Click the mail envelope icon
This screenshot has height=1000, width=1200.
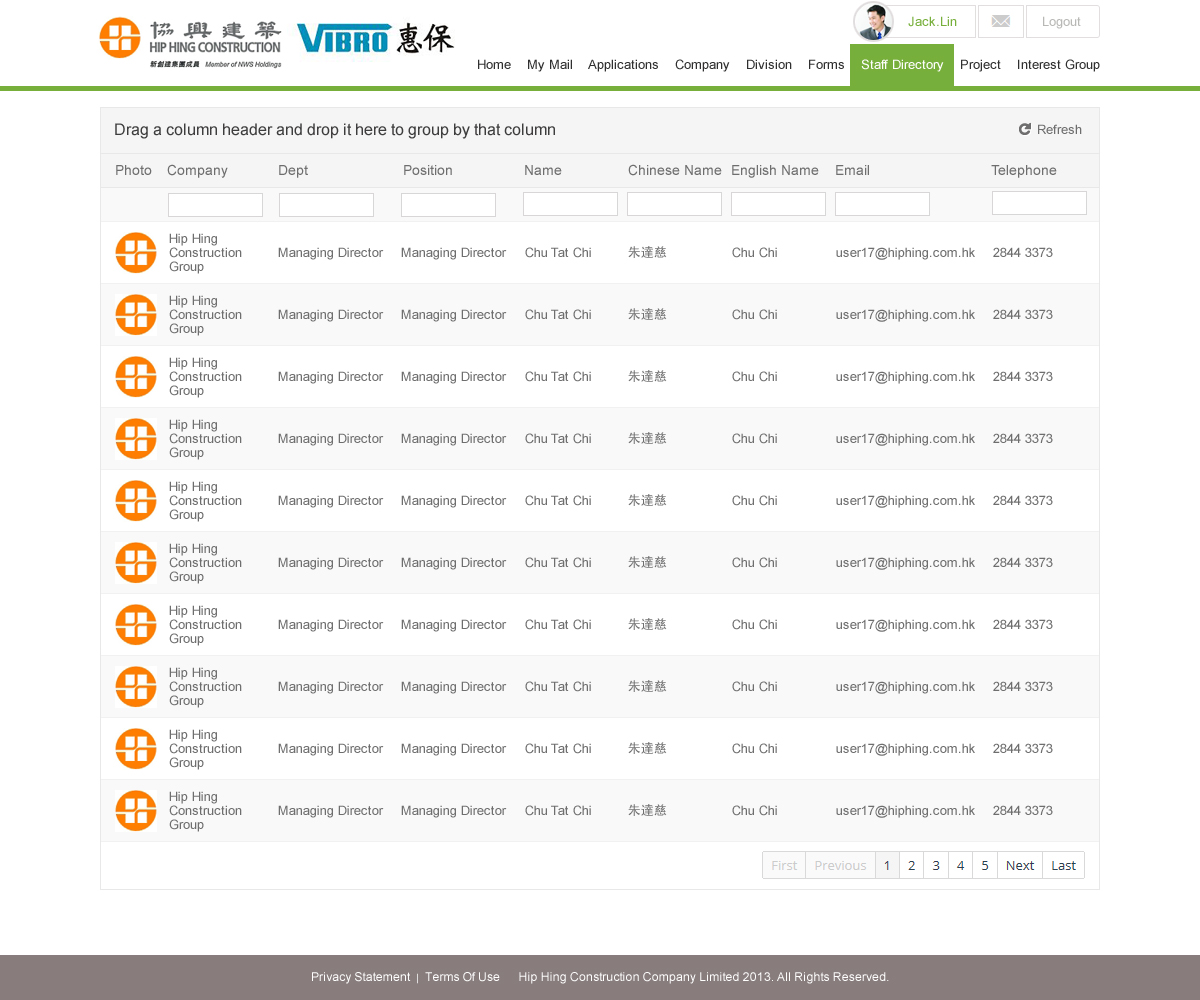[x=1000, y=22]
